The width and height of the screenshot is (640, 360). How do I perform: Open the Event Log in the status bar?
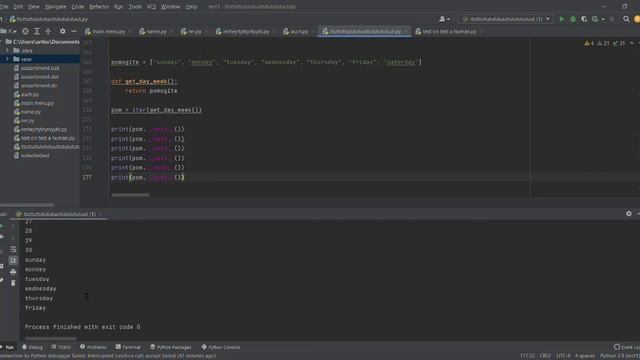pos(627,347)
